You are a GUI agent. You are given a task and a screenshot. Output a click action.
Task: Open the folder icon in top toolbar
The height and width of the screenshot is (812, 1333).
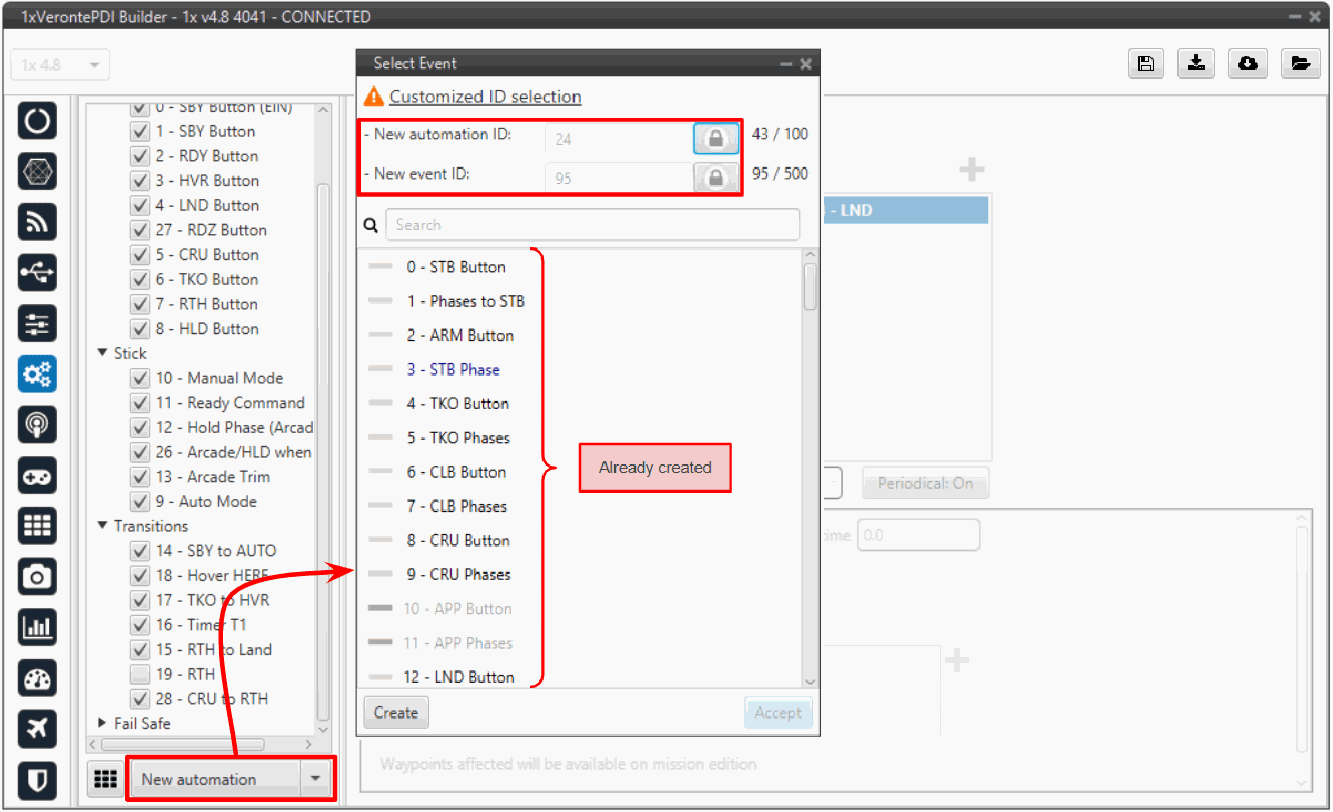(1299, 64)
